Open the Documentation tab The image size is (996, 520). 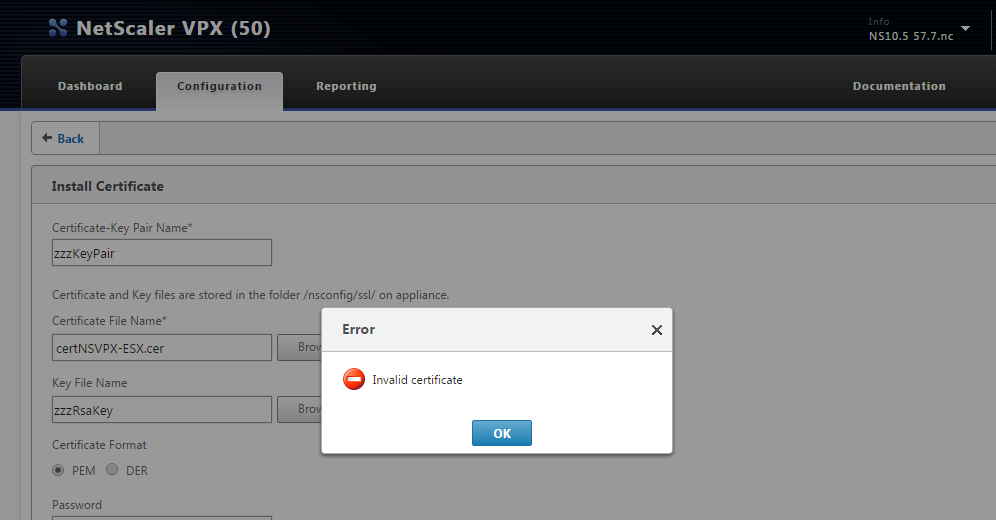click(898, 86)
